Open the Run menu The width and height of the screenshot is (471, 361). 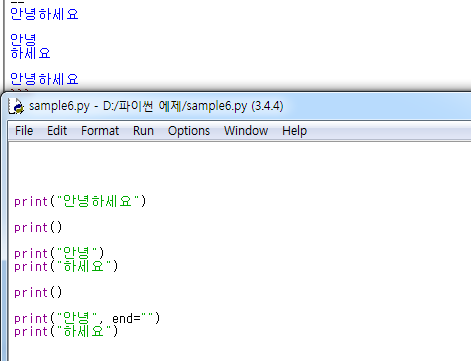(143, 131)
